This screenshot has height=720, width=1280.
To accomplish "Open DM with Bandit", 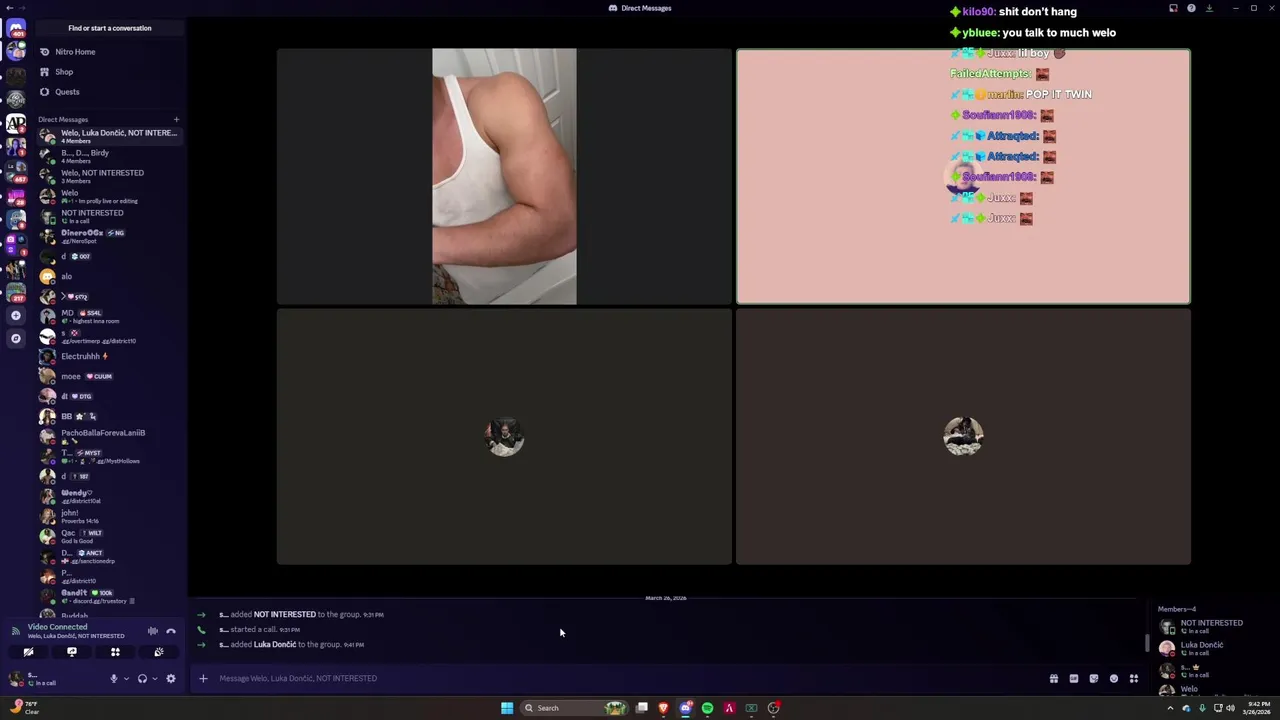I will 110,596.
